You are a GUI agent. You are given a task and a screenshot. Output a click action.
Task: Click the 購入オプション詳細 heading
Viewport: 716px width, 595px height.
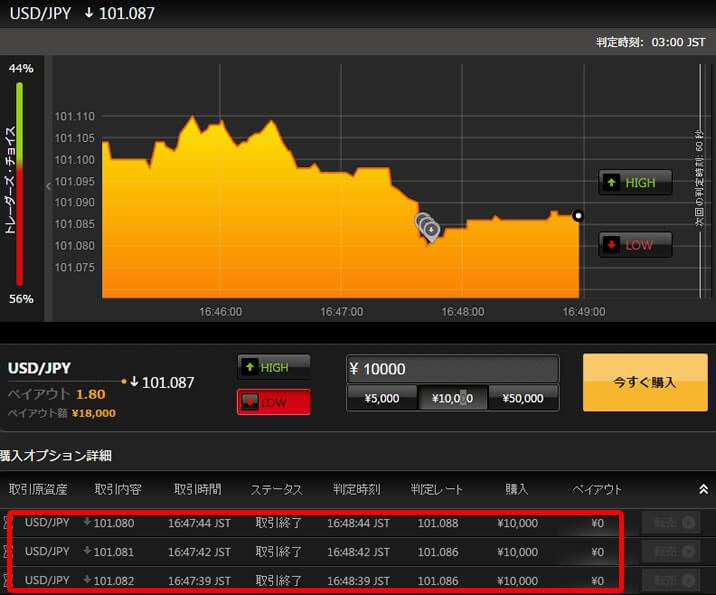[x=56, y=455]
